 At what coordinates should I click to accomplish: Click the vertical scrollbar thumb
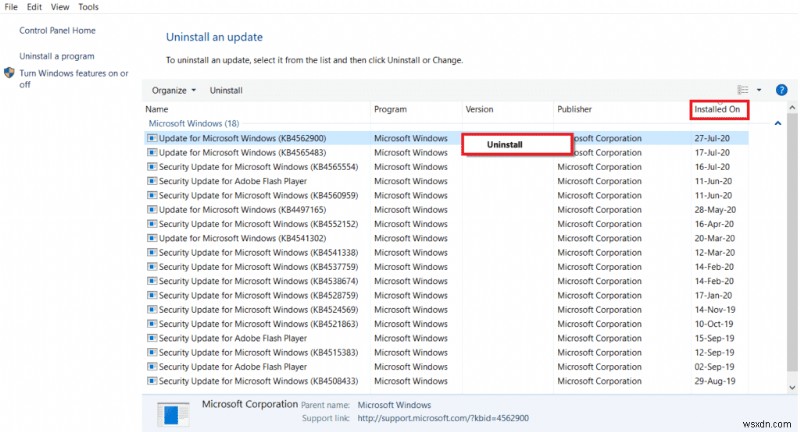(x=792, y=242)
